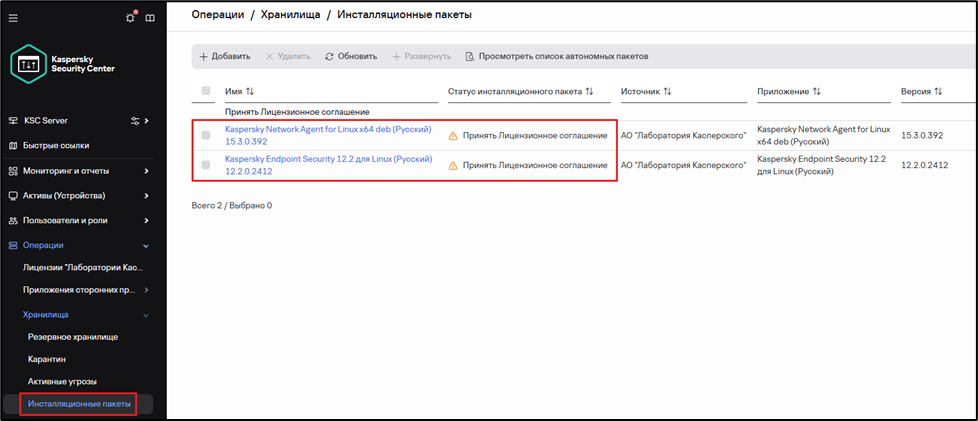Open the hamburger main menu icon
This screenshot has width=978, height=421.
point(13,18)
